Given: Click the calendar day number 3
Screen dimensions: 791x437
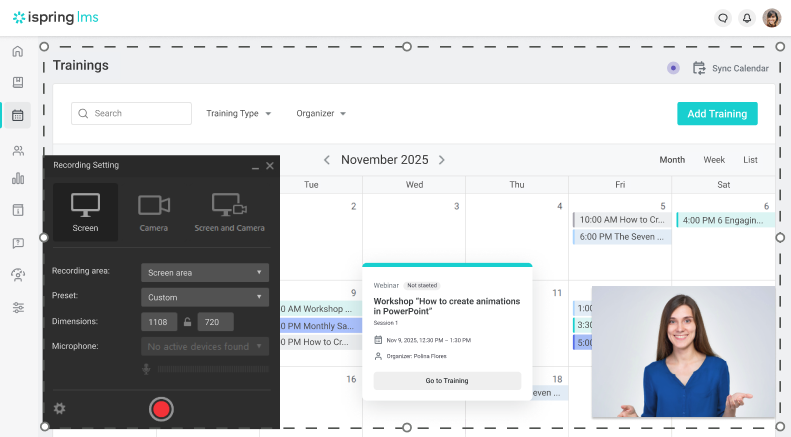Looking at the screenshot, I should pos(457,206).
